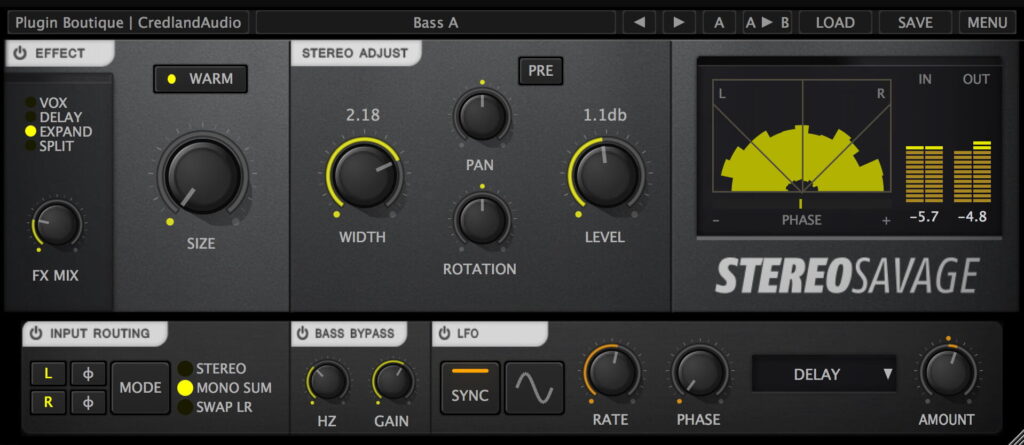Click the -5.7 input level readout

coord(924,216)
